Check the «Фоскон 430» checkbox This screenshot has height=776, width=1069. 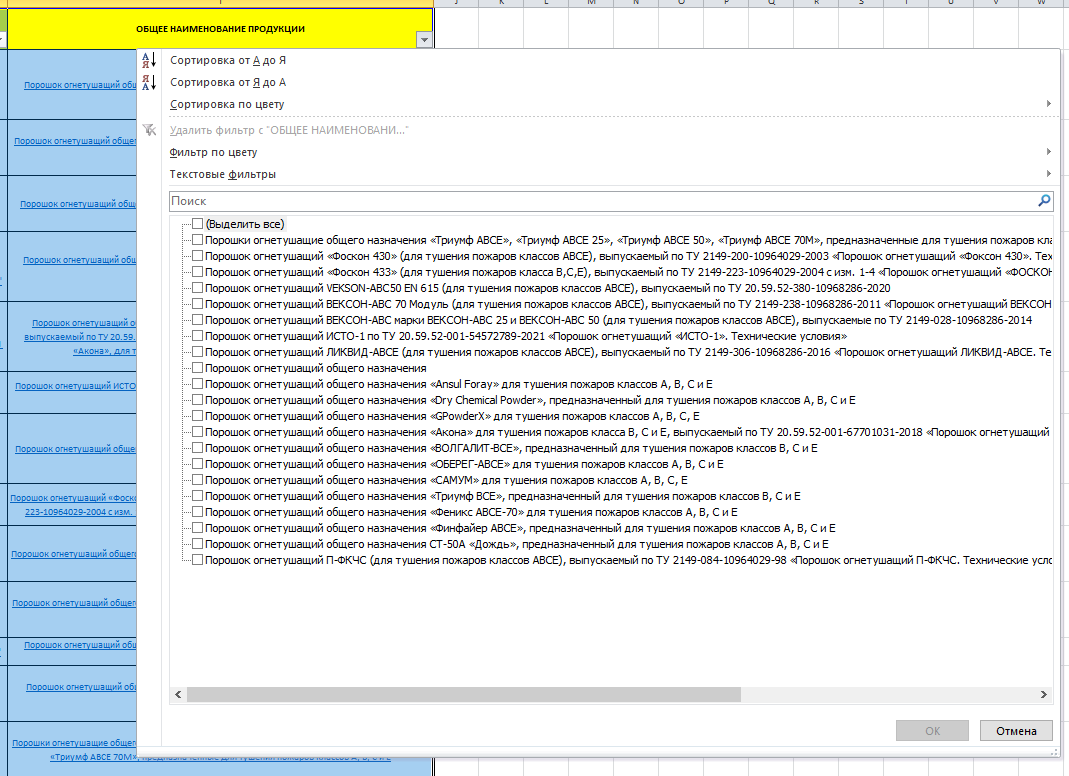[197, 256]
